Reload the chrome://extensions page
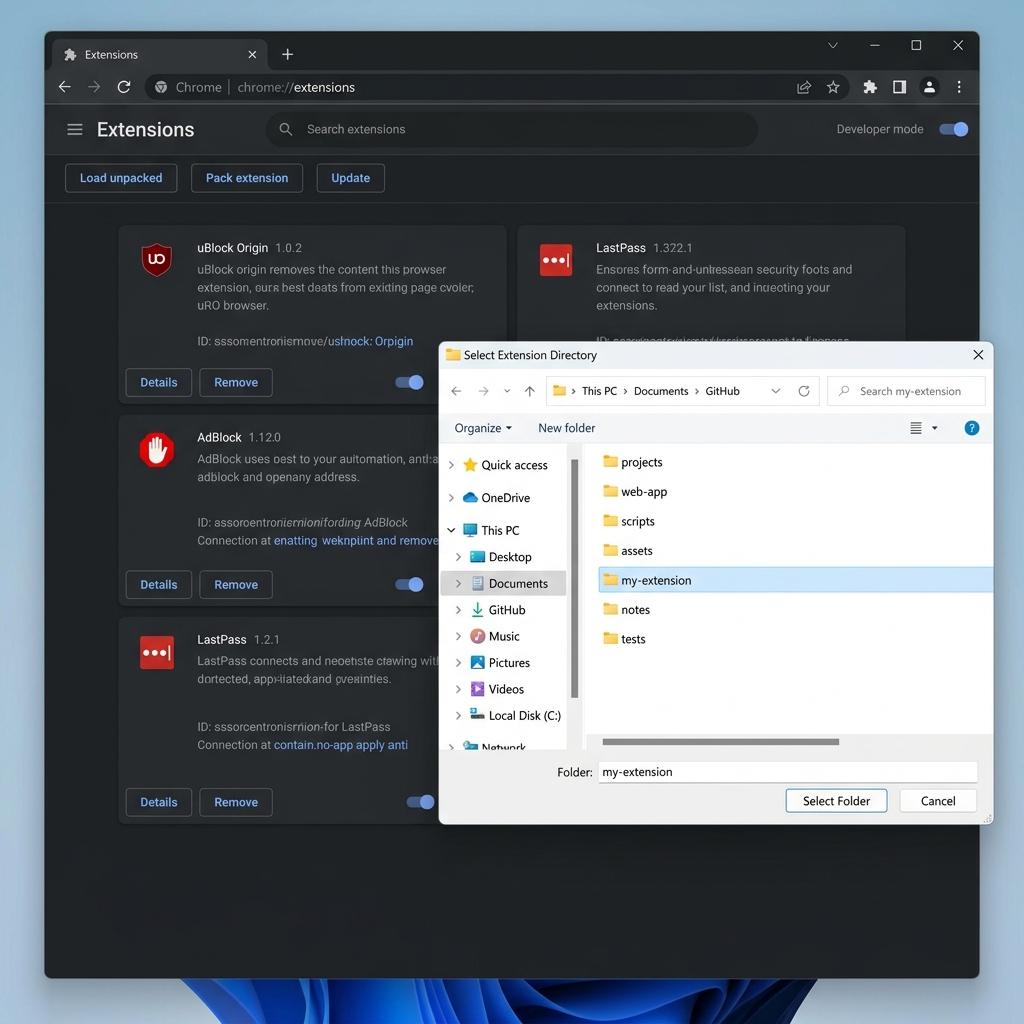 click(x=124, y=87)
